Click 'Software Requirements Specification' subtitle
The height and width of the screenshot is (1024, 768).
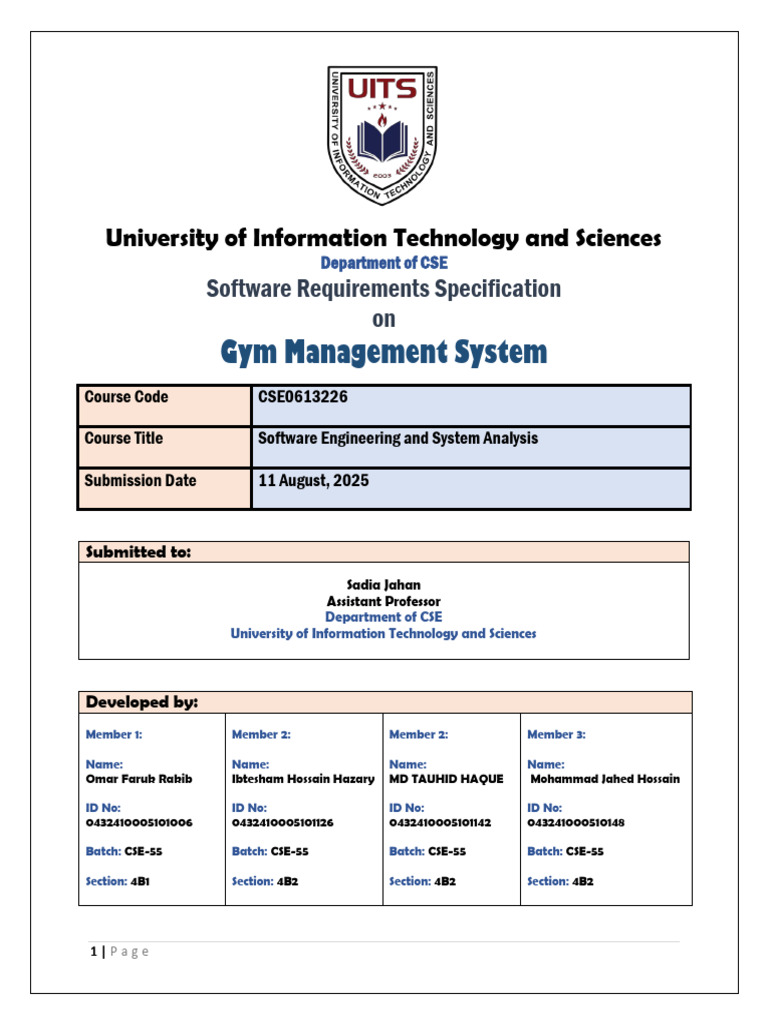coord(383,289)
